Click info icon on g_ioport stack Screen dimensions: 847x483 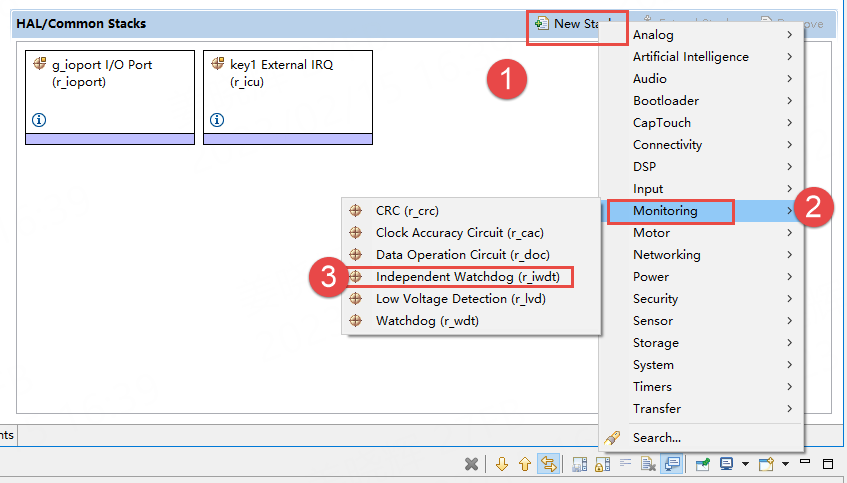(39, 120)
